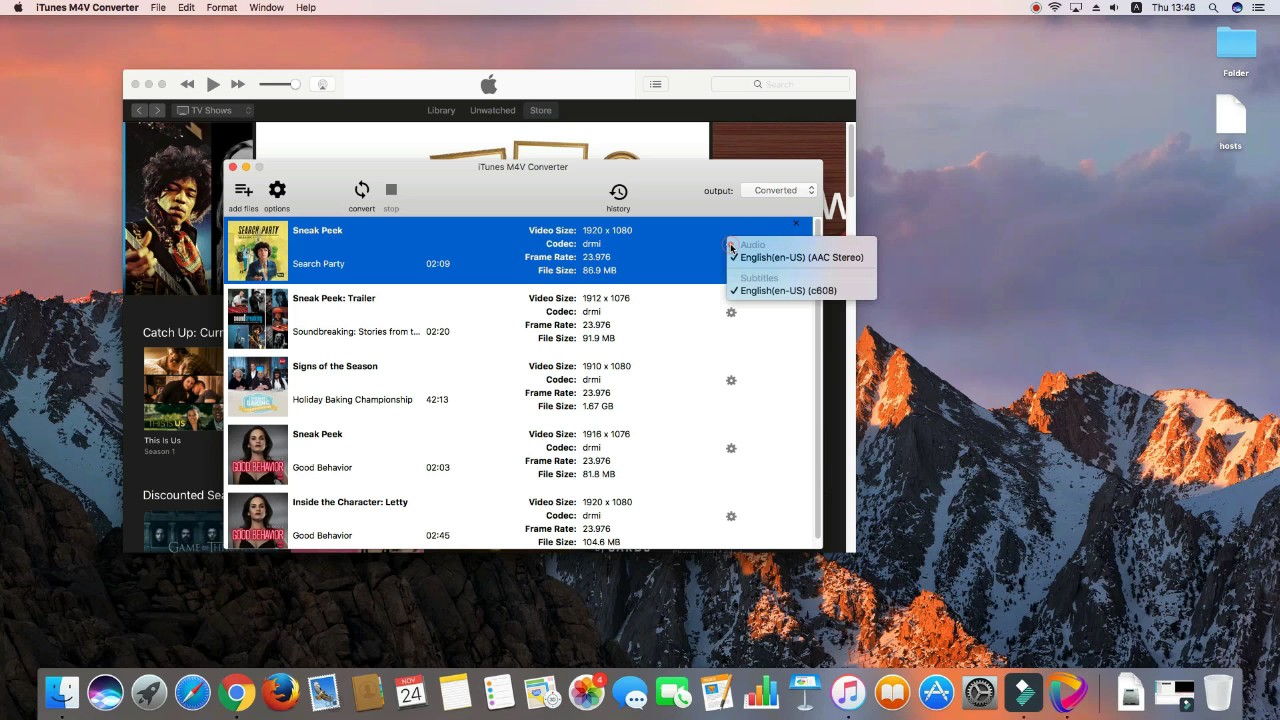The width and height of the screenshot is (1280, 720).
Task: Open Finder from the Dock
Action: 62,692
